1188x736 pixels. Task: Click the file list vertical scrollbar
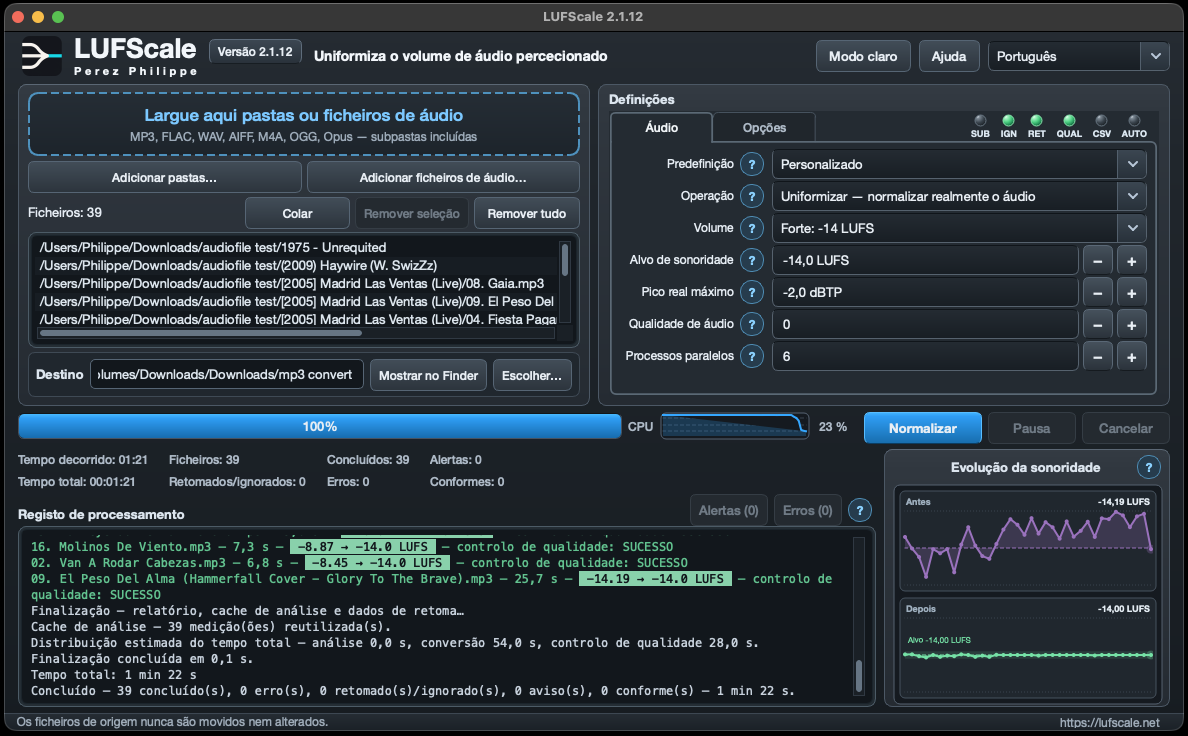point(565,259)
